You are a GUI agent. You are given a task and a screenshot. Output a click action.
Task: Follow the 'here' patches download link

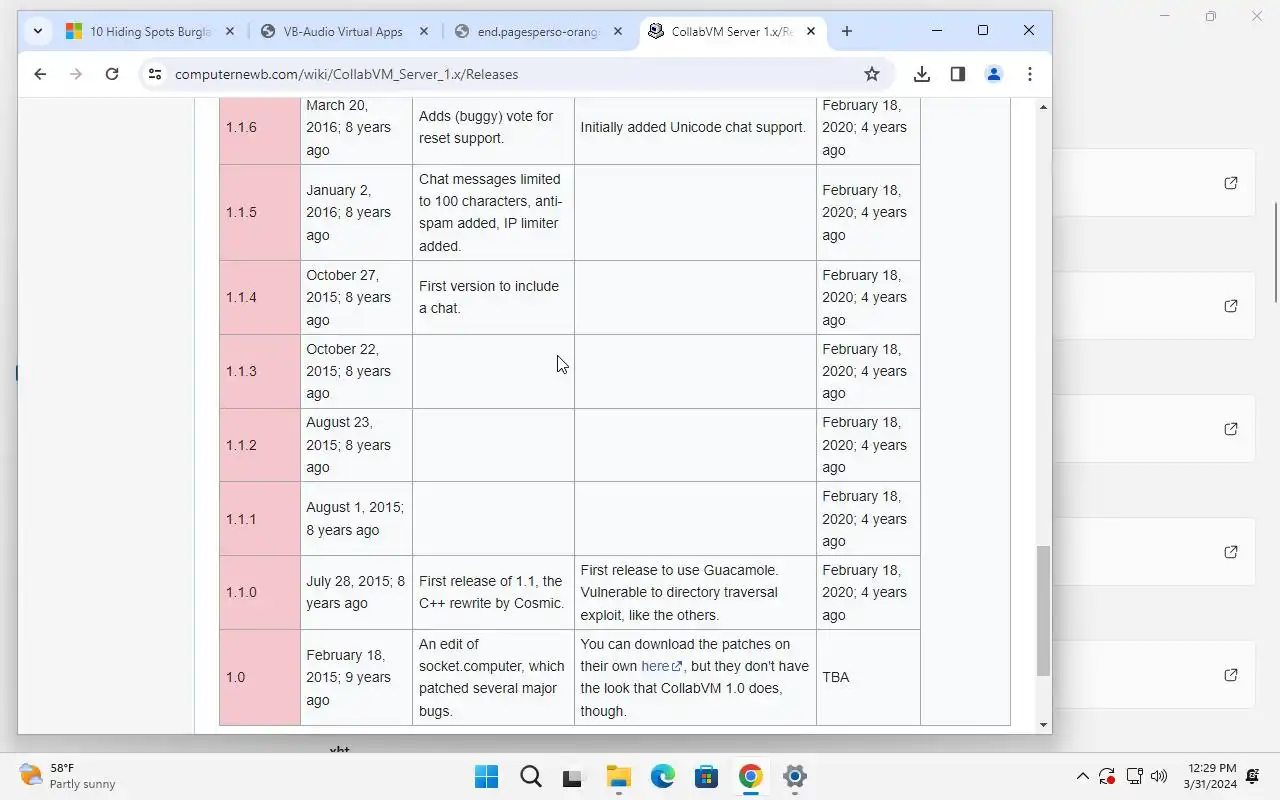(661, 666)
